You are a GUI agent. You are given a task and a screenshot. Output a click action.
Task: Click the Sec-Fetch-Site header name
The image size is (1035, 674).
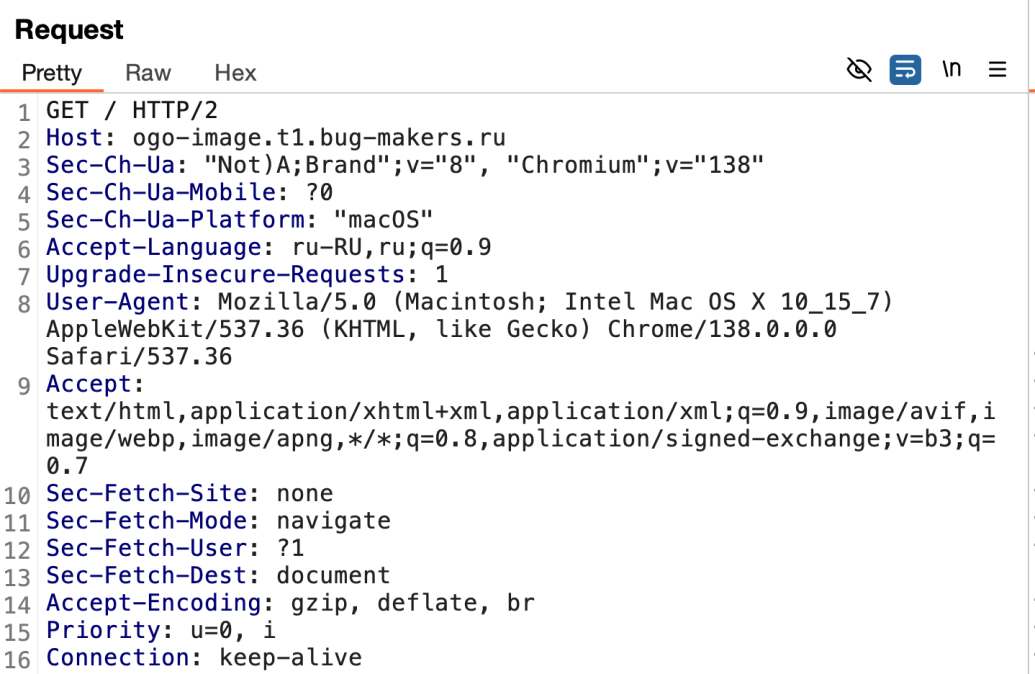[146, 493]
